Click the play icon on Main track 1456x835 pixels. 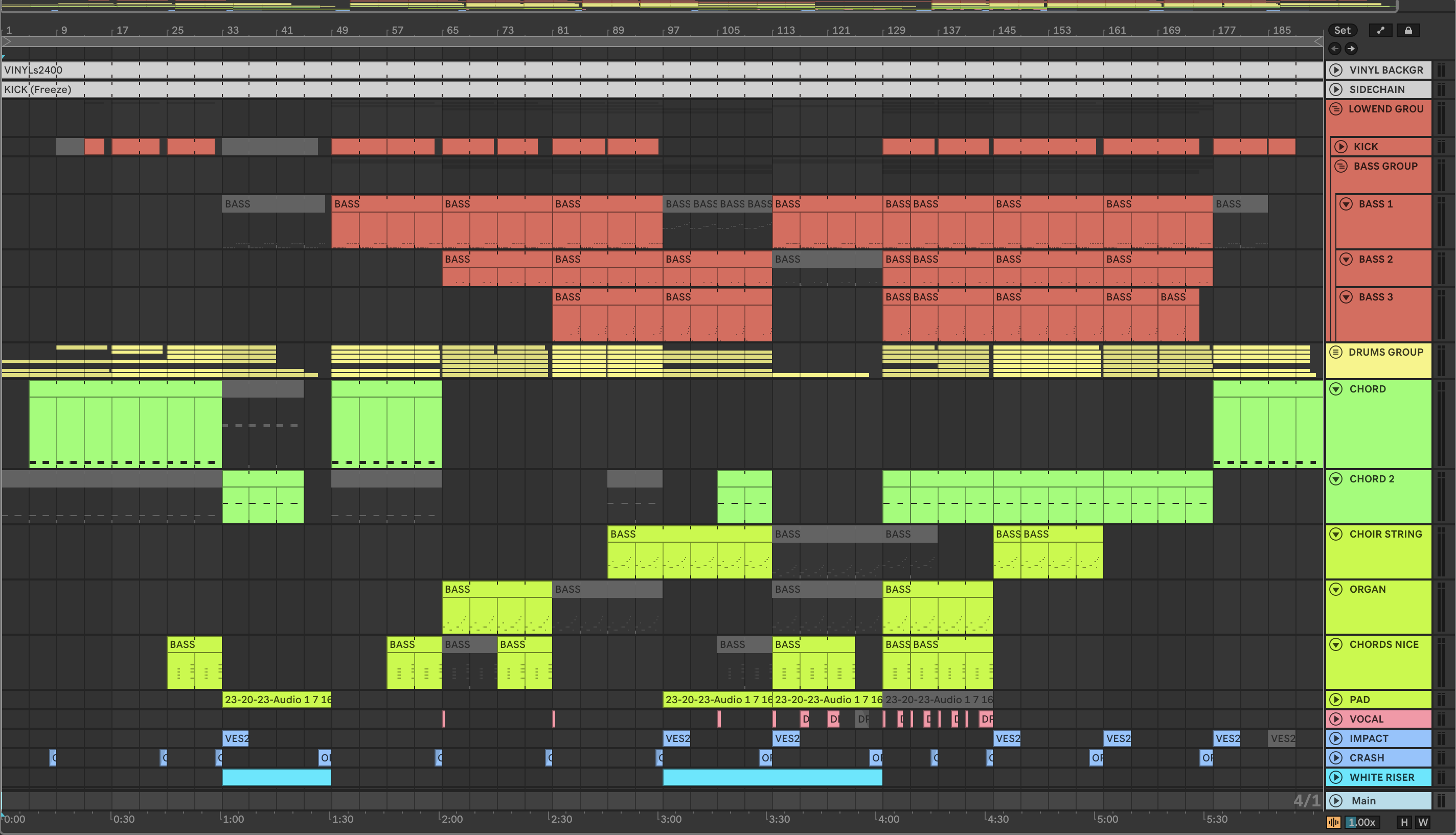coord(1336,801)
